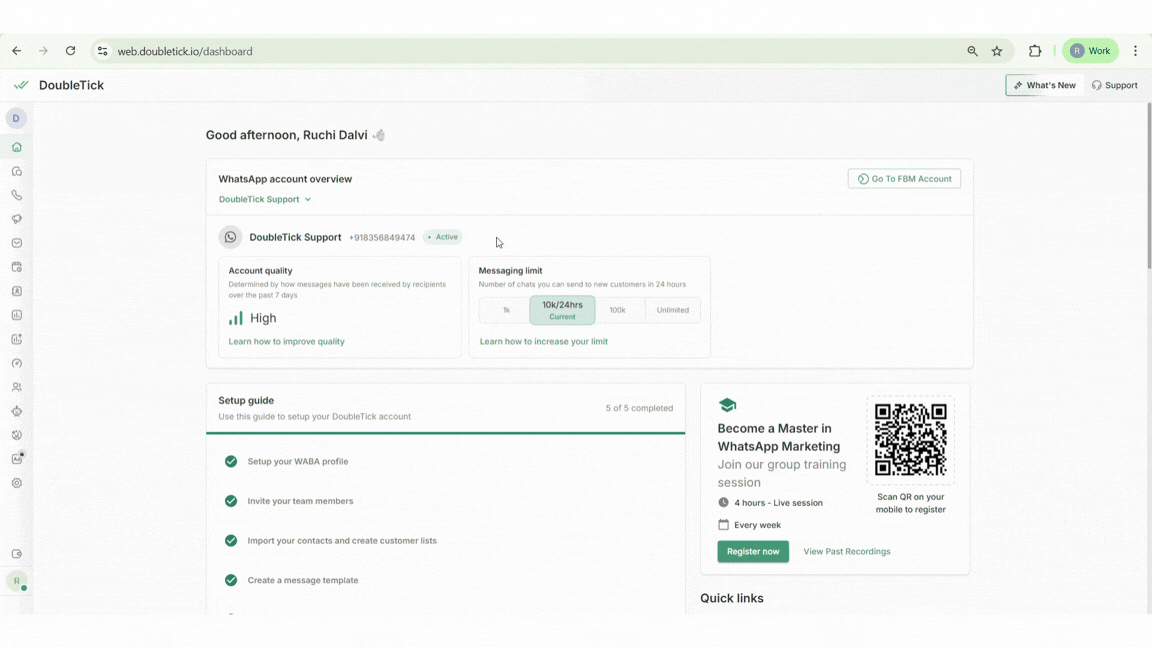Click the phone calls sidebar icon

click(x=17, y=195)
